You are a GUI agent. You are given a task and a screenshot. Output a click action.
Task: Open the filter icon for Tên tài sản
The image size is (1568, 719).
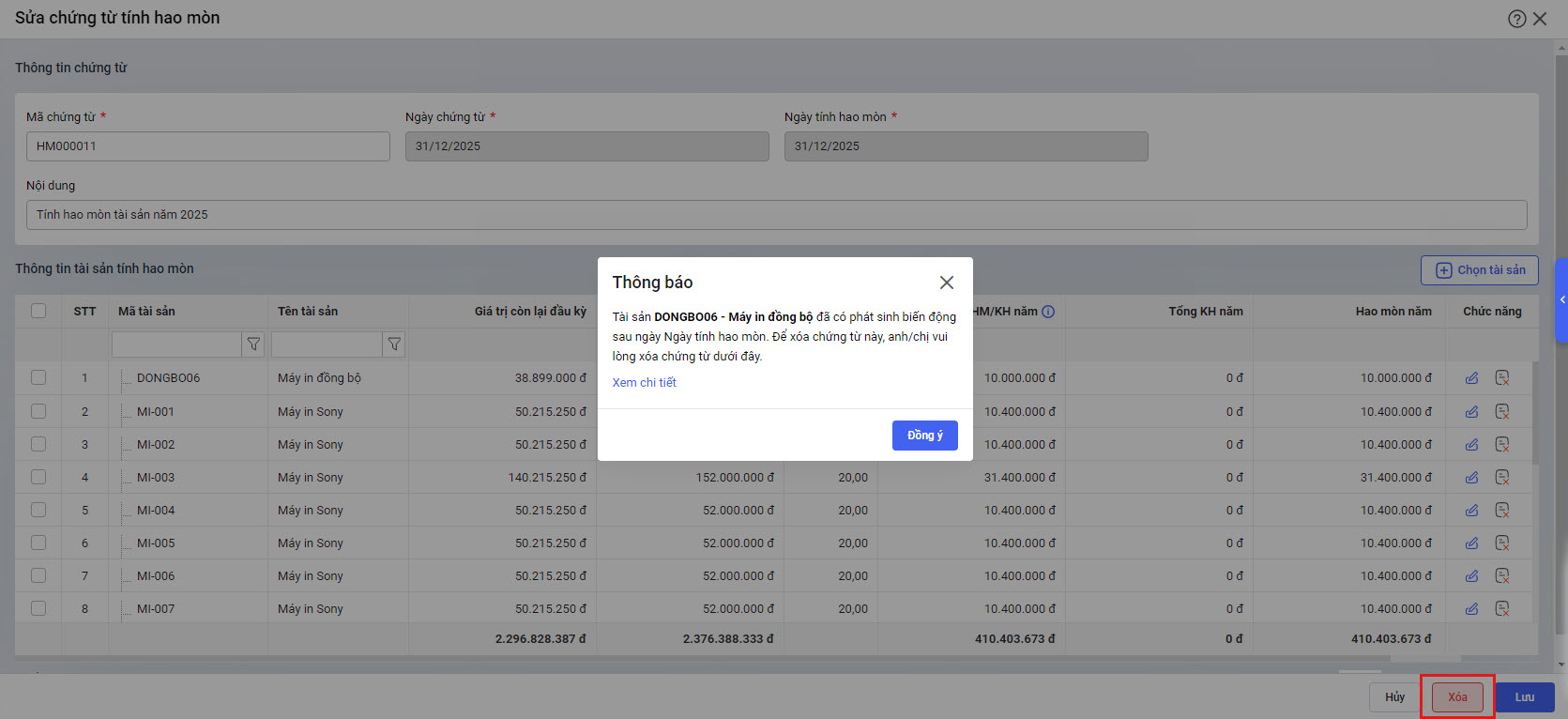coord(394,344)
